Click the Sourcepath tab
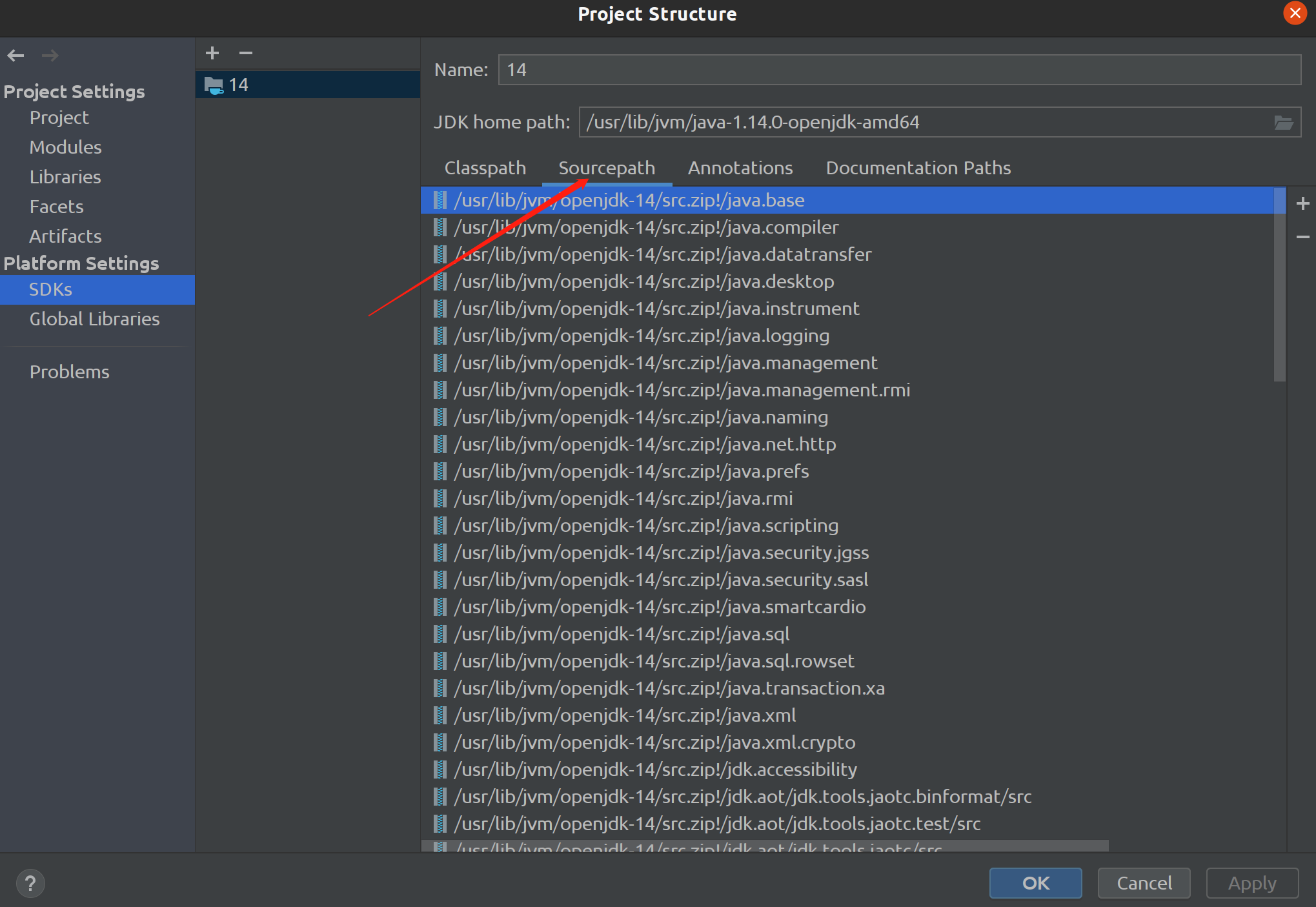1316x907 pixels. click(608, 168)
